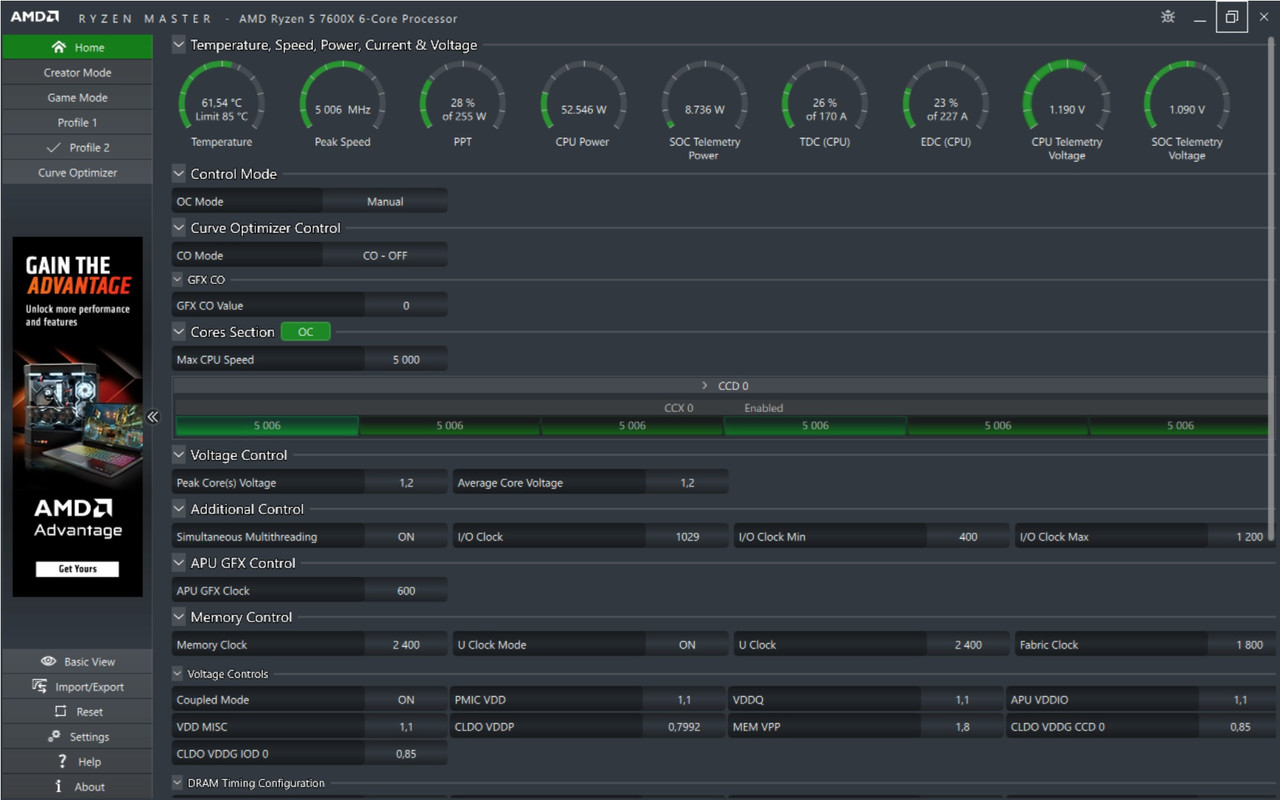1280x800 pixels.
Task: Edit Peak Core(s) Voltage value
Action: click(x=406, y=483)
